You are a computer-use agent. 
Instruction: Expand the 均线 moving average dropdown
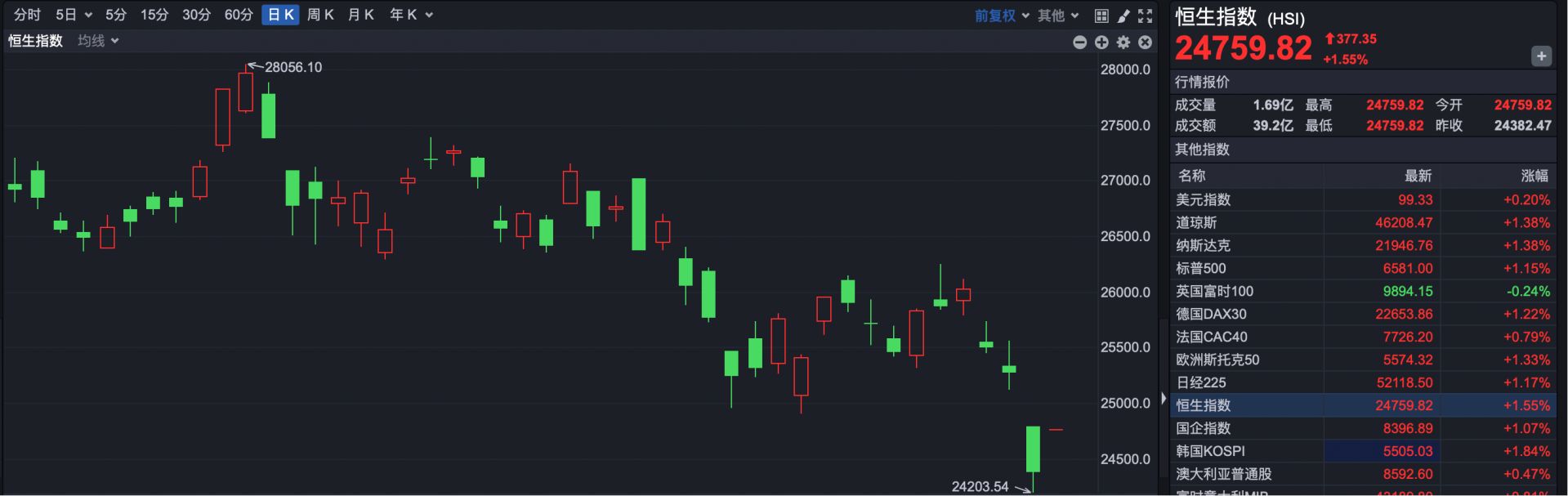point(98,41)
